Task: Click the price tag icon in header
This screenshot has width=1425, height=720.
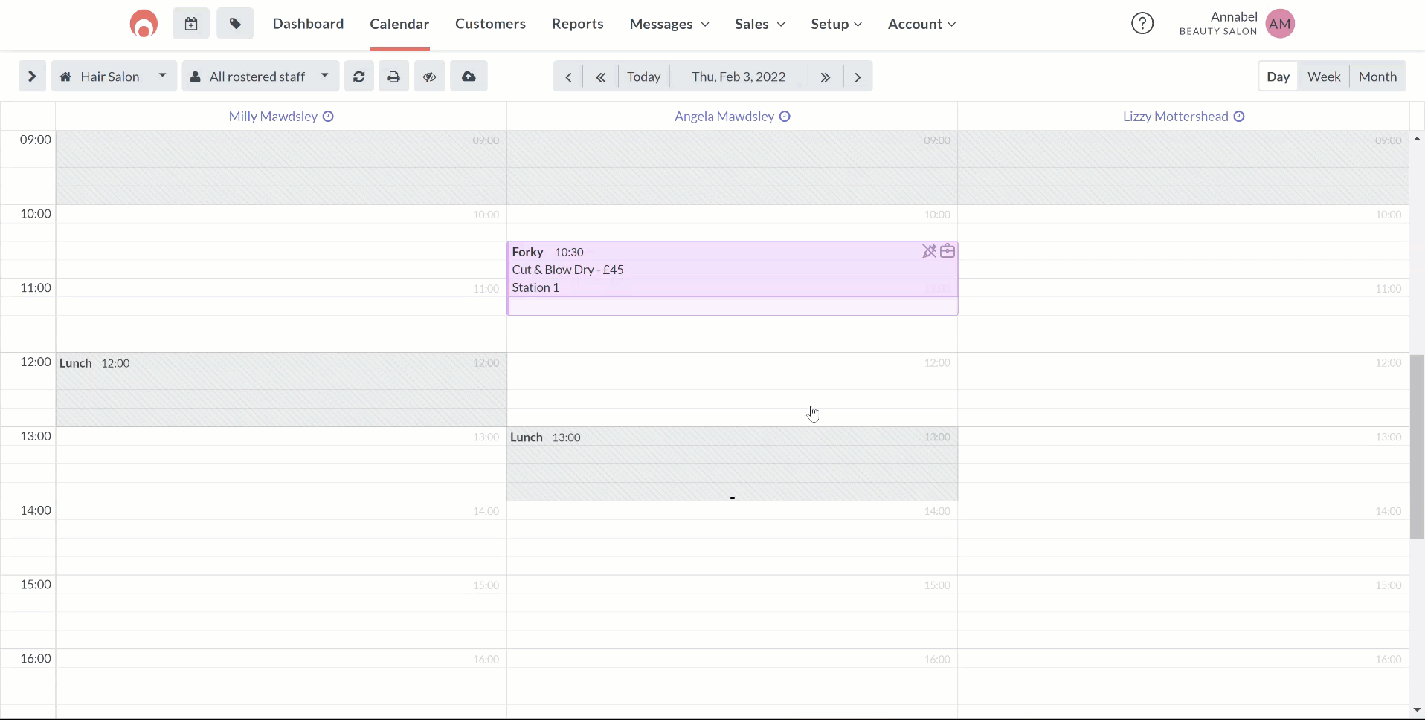Action: 235,23
